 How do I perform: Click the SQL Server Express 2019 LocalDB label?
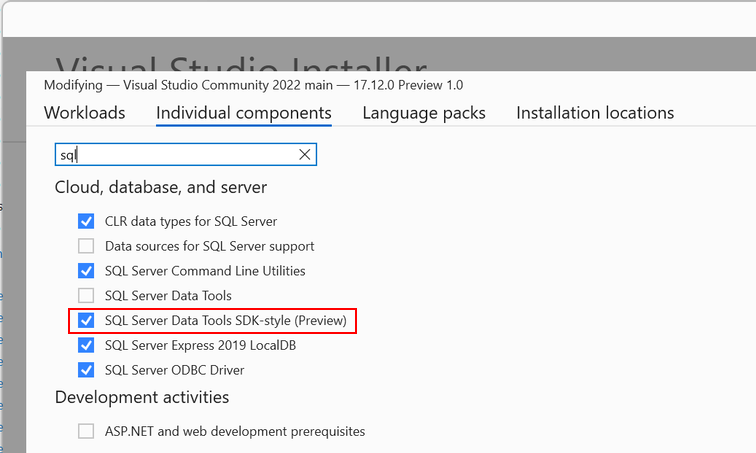tap(200, 346)
